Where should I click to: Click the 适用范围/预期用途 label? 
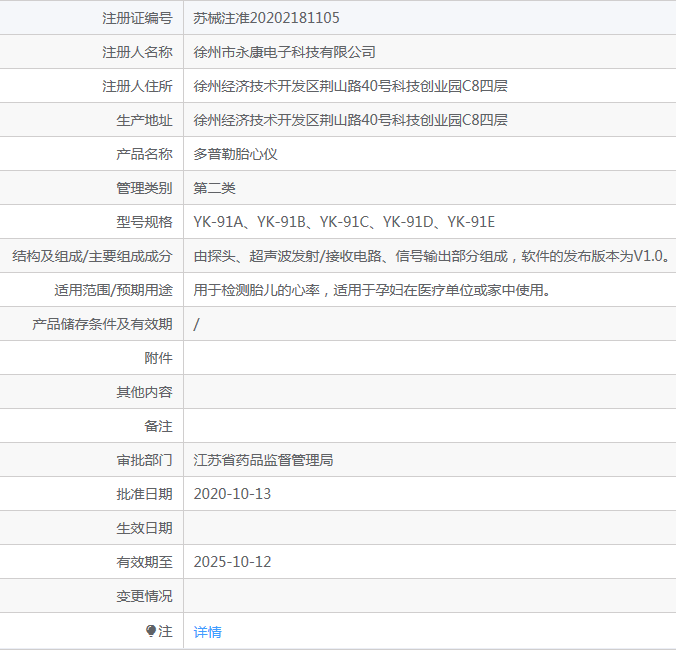(113, 290)
